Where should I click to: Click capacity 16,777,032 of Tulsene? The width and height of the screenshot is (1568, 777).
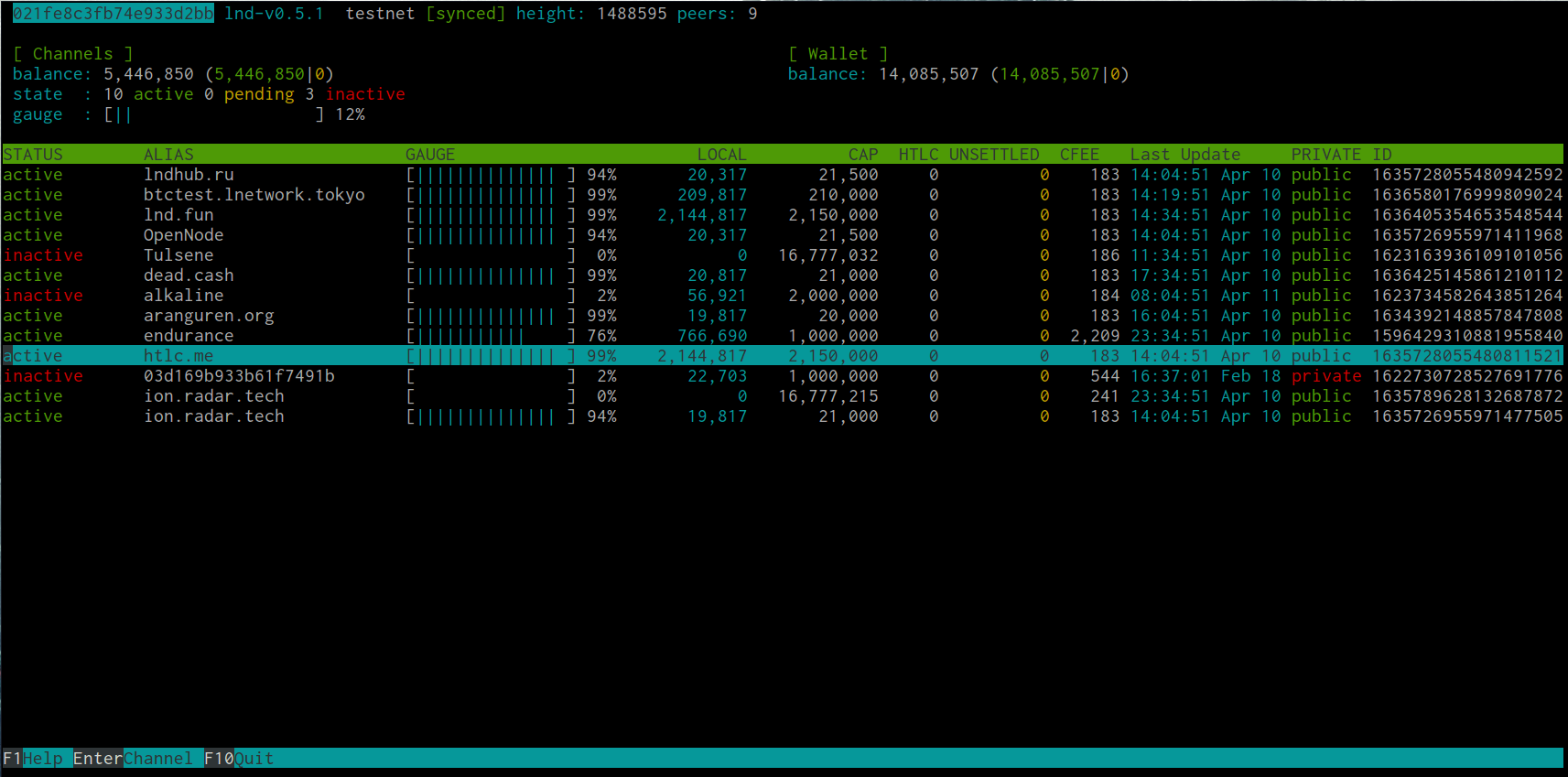coord(828,255)
